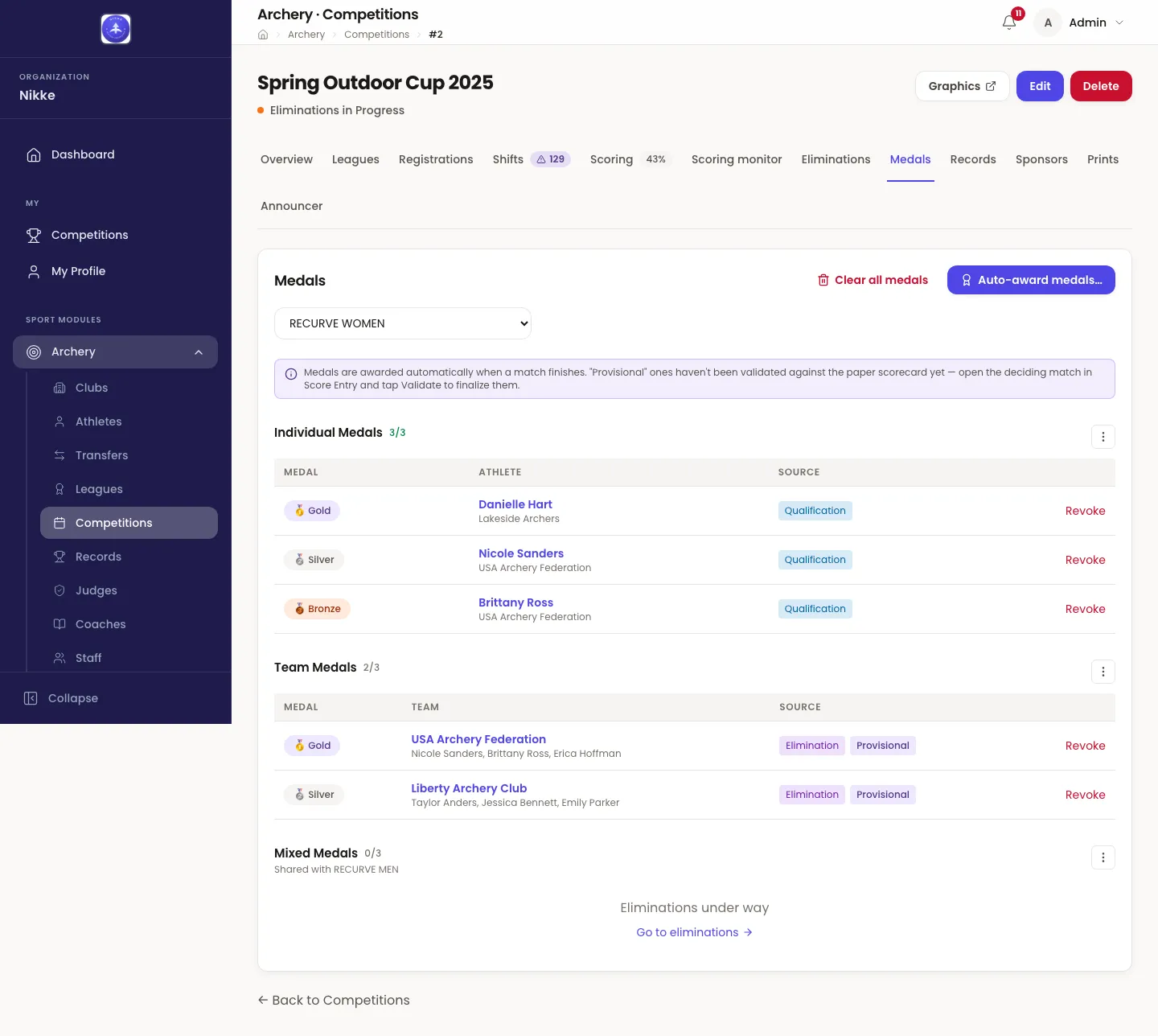Open USA Archery Federation team link
Viewport: 1158px width, 1036px height.
(478, 739)
